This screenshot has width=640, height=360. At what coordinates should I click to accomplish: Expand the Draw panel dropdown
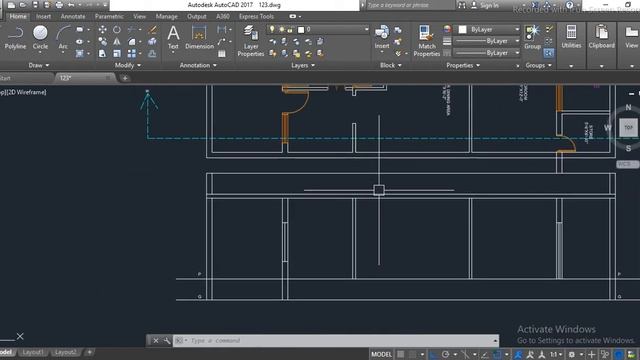tap(39, 65)
